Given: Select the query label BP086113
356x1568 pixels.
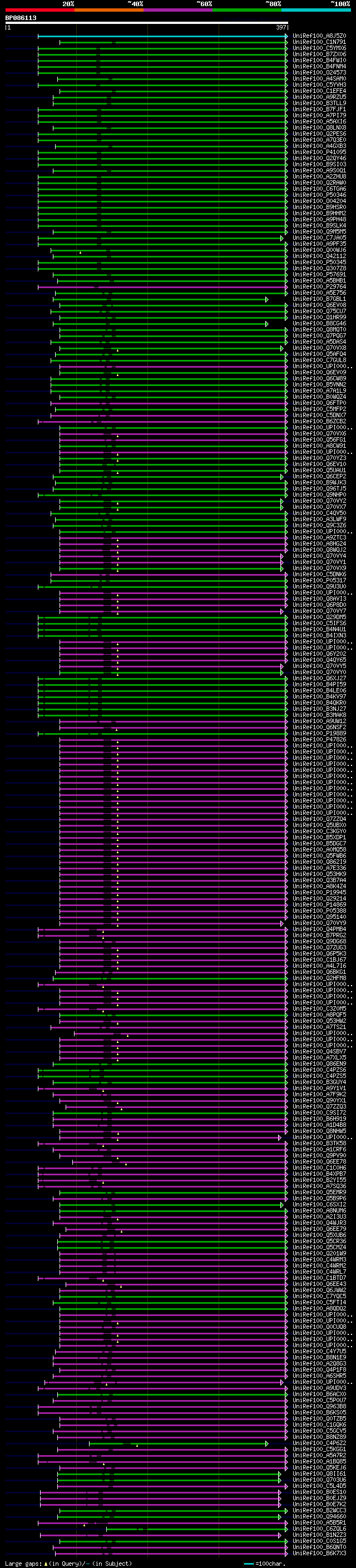Looking at the screenshot, I should click(x=21, y=18).
